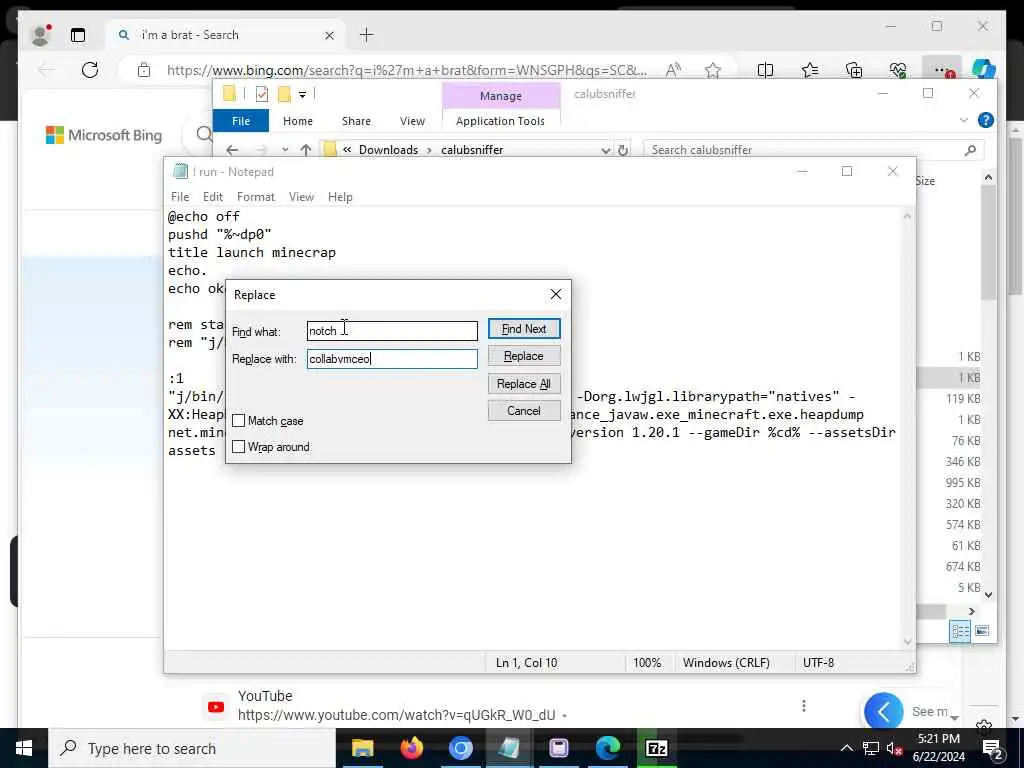Focus the Replace with text field
Viewport: 1024px width, 768px height.
tap(392, 359)
